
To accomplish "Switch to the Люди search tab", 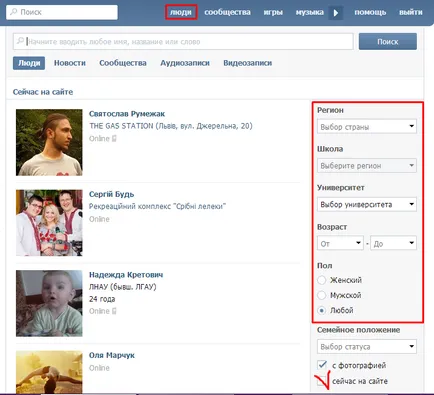I will point(29,63).
